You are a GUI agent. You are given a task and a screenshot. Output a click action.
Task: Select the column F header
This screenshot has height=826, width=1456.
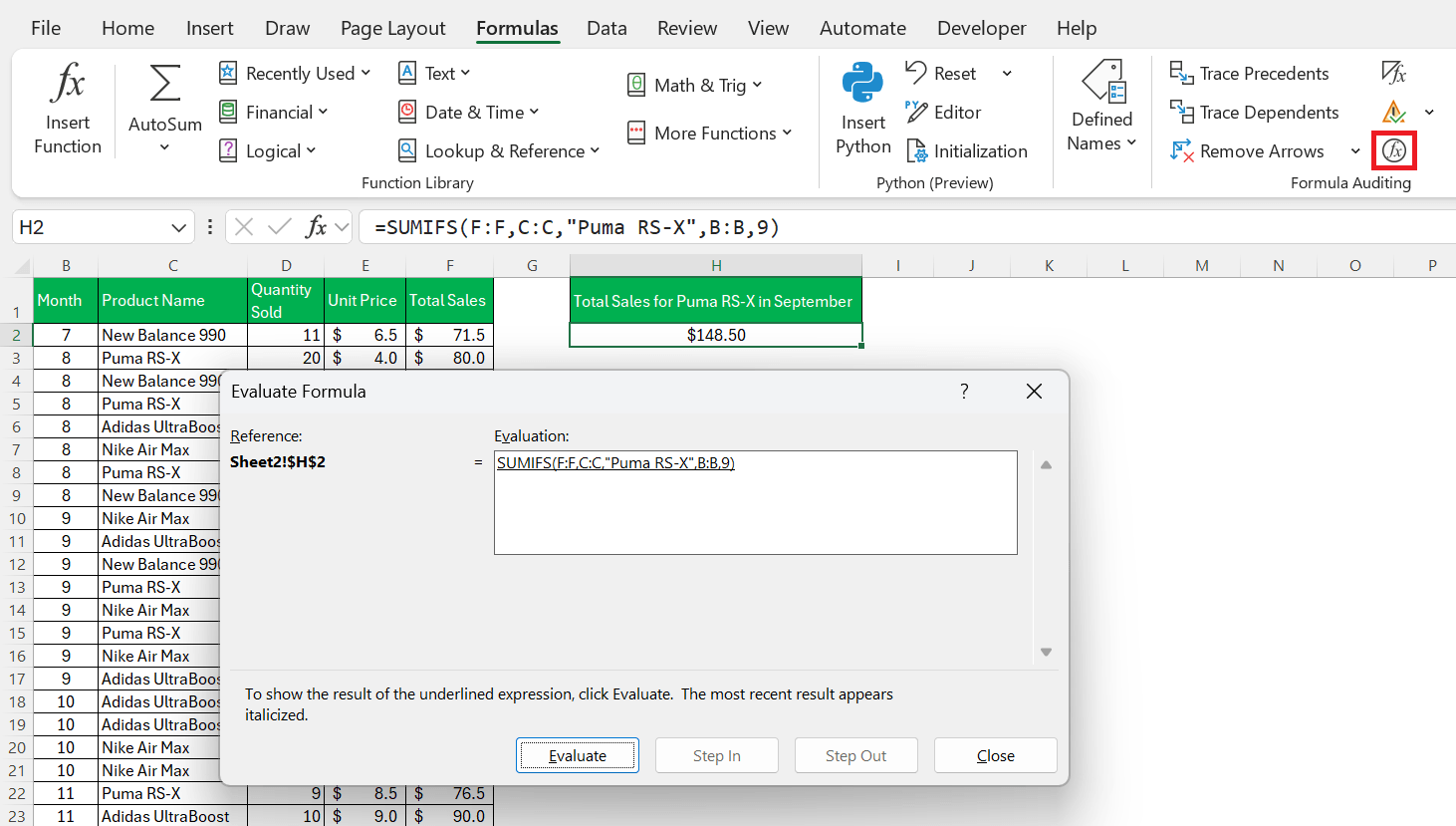click(449, 265)
